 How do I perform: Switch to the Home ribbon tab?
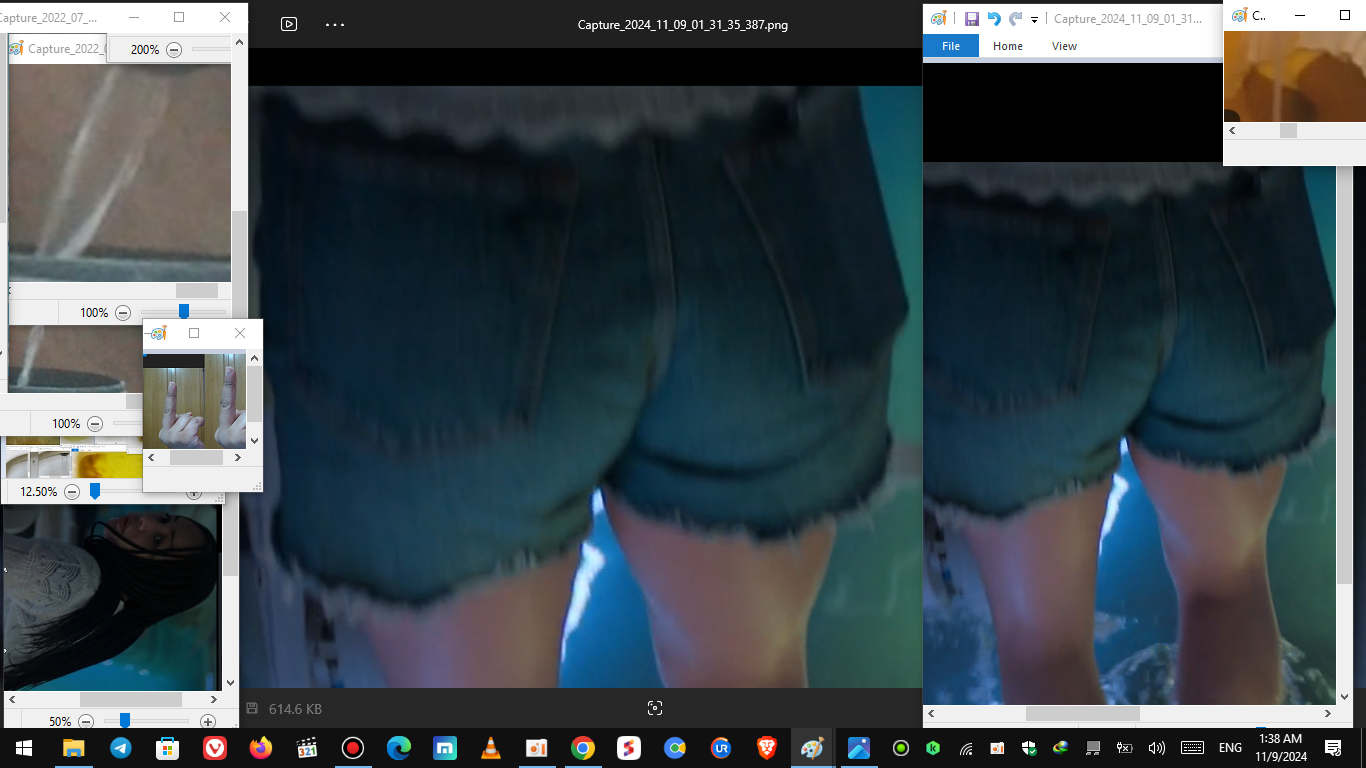1007,46
